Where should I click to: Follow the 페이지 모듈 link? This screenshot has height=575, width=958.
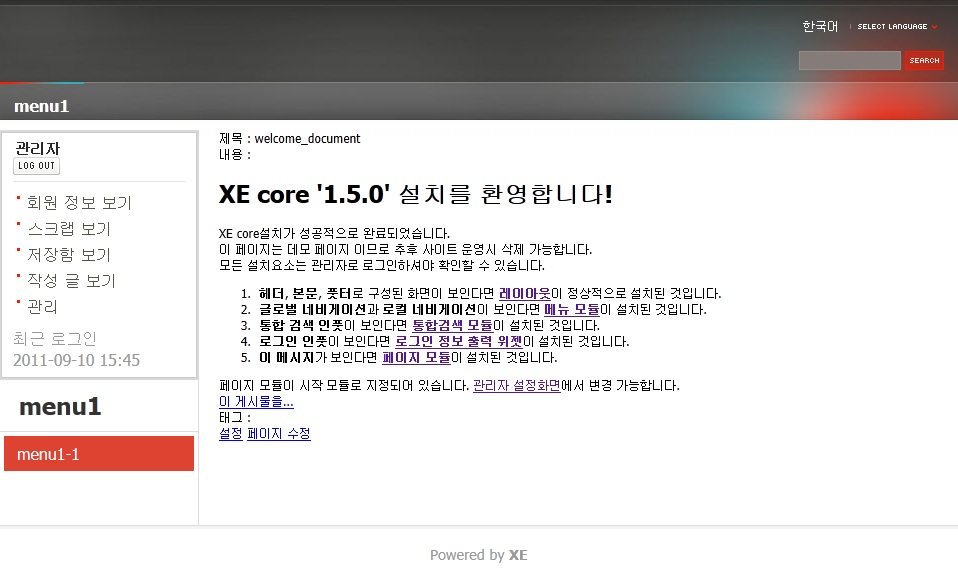click(x=416, y=357)
